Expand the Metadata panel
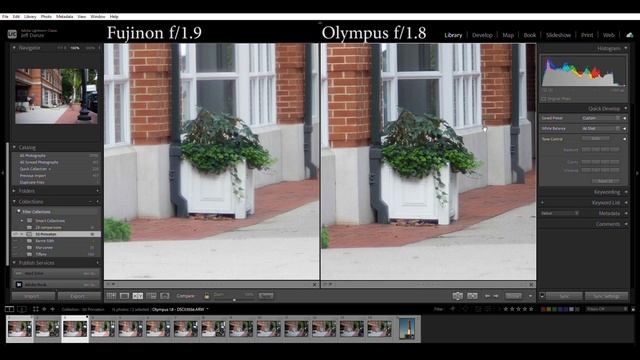The width and height of the screenshot is (640, 360). click(x=626, y=213)
